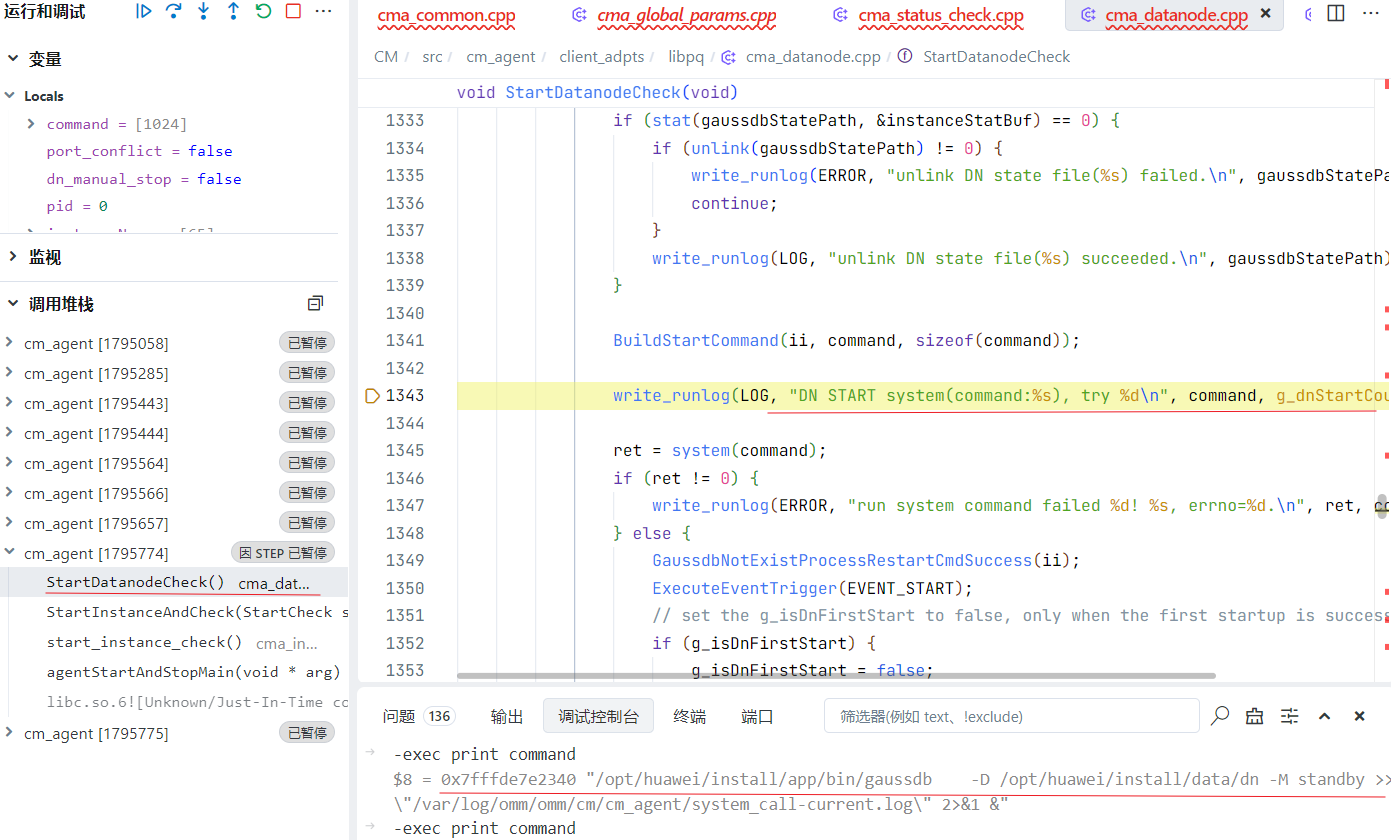Click the execution arrow at line 1343
The image size is (1391, 840).
[x=373, y=396]
